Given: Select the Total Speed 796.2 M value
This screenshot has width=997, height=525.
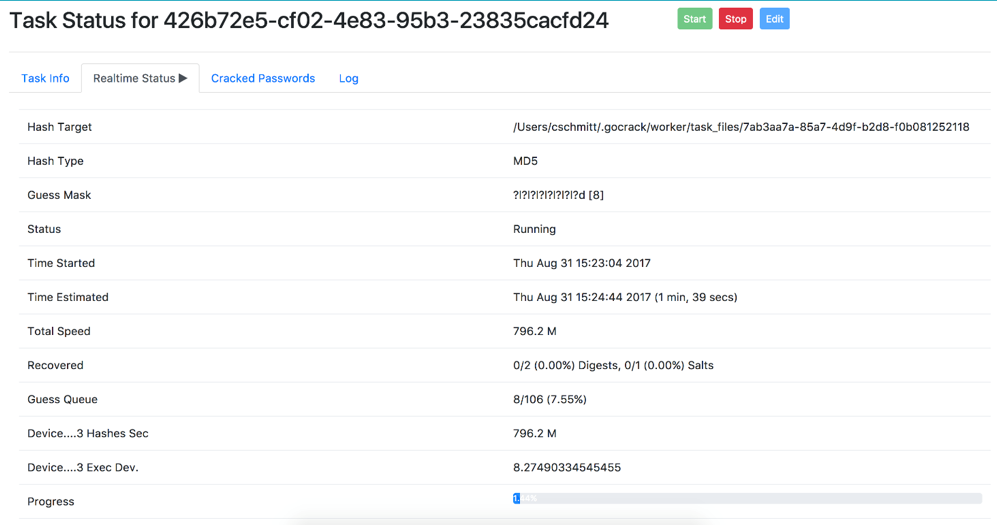Looking at the screenshot, I should click(534, 331).
